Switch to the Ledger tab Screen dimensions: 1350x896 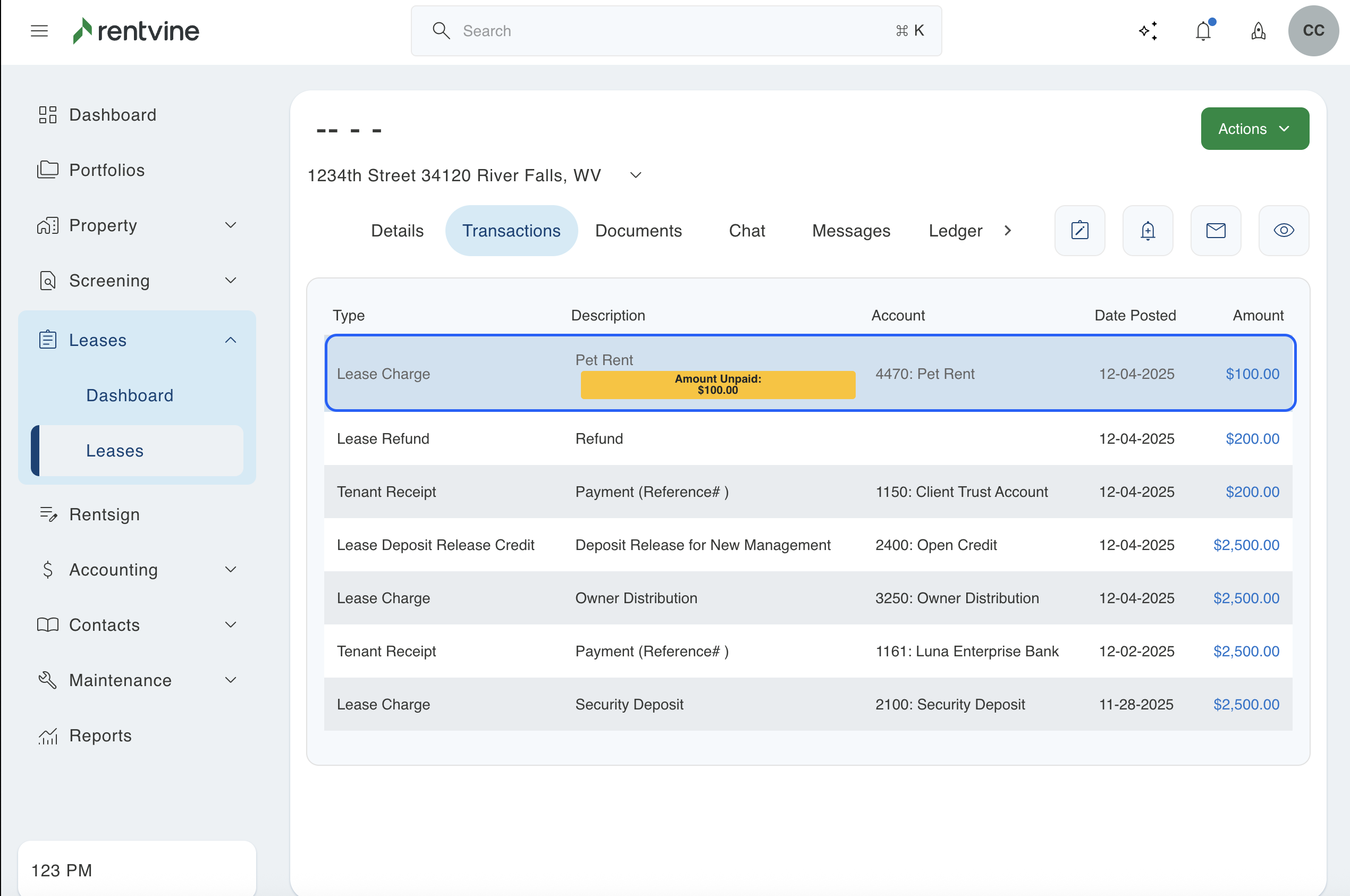955,230
